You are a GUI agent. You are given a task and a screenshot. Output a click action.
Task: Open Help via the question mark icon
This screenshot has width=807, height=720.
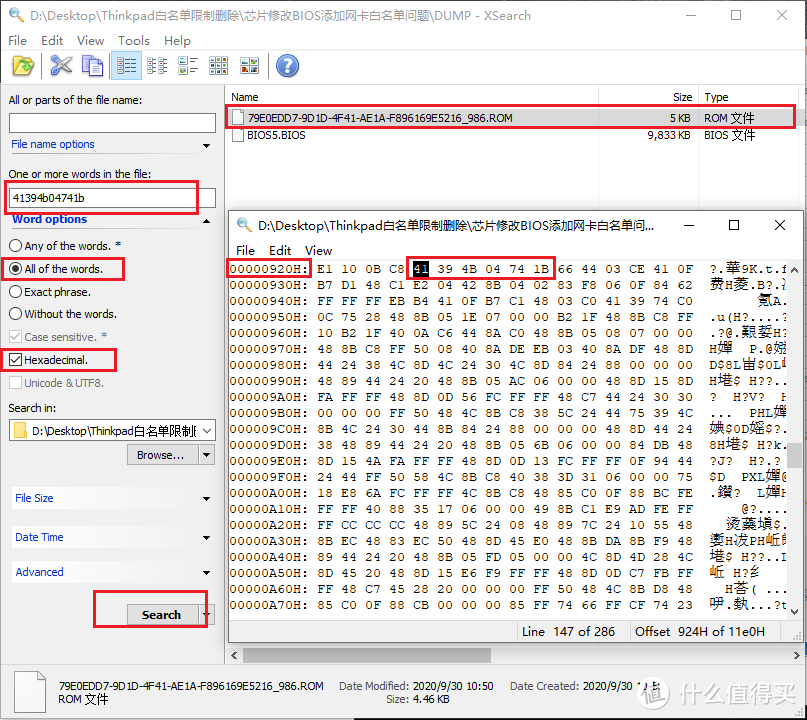(x=287, y=66)
